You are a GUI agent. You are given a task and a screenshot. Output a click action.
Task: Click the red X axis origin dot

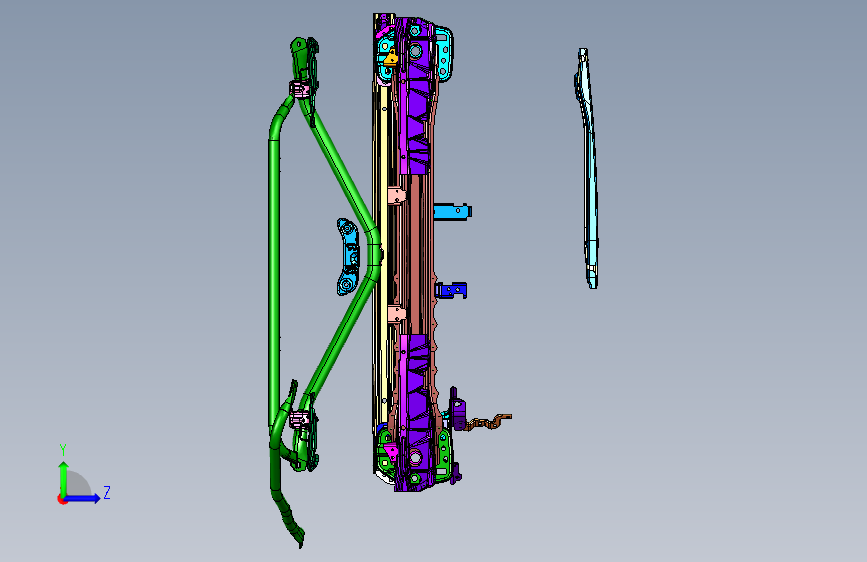point(62,499)
